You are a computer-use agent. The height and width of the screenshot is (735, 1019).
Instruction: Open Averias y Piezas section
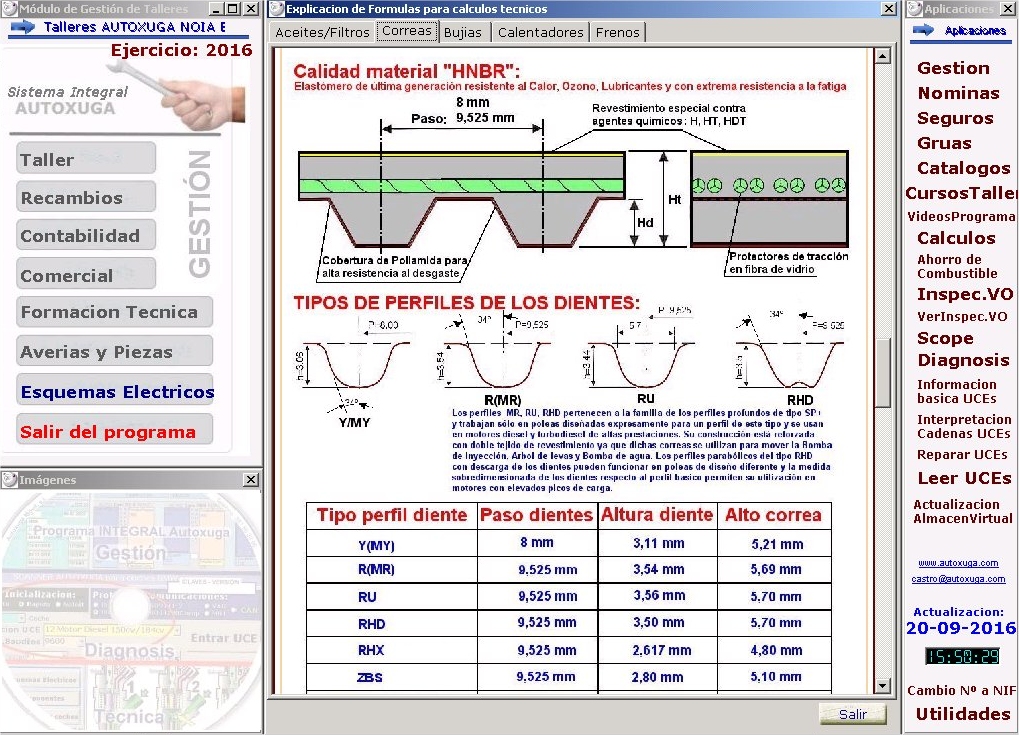114,351
